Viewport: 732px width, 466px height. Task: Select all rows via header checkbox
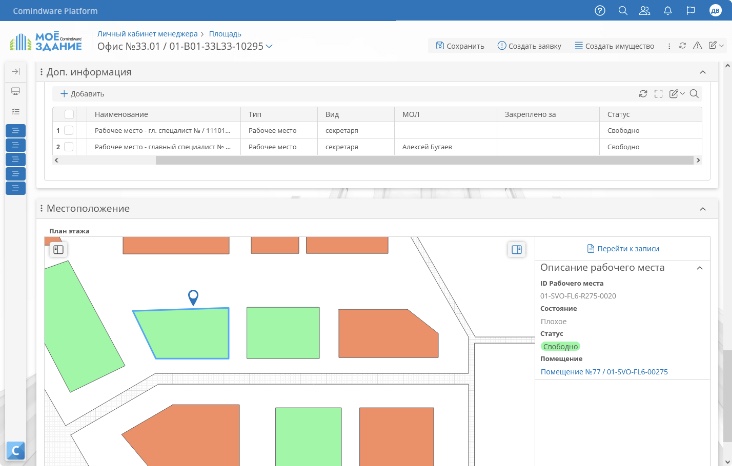69,114
